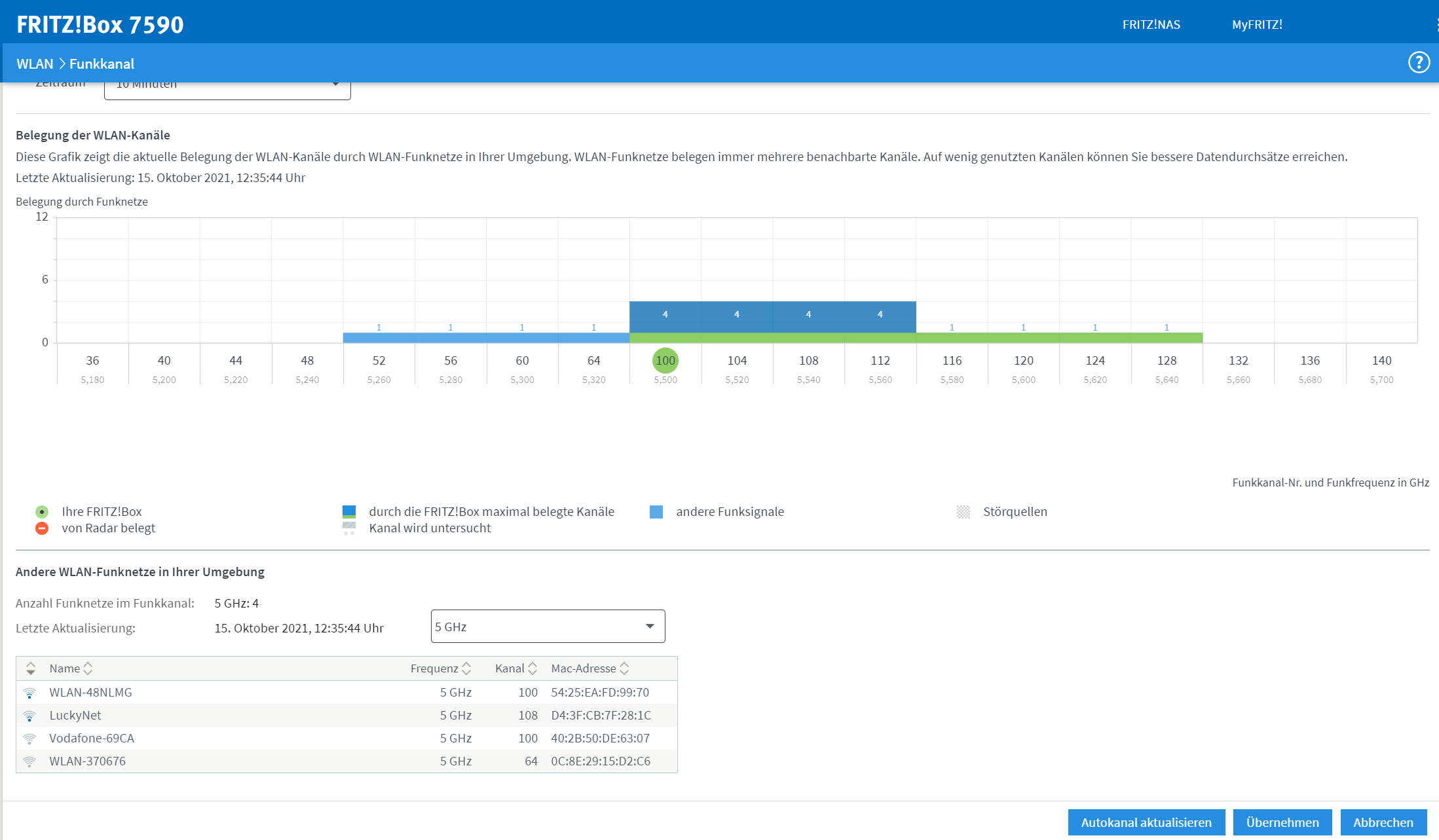Click the Kanal wird untersucht legend icon
This screenshot has height=840, width=1439.
pos(349,528)
